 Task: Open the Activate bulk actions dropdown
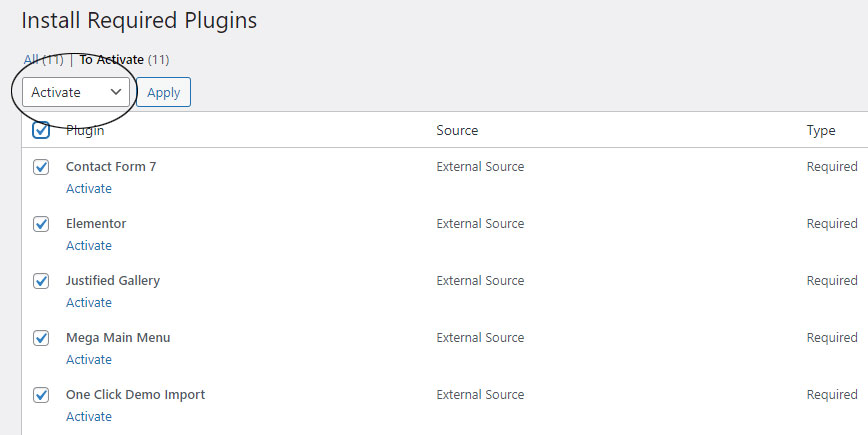pyautogui.click(x=76, y=92)
